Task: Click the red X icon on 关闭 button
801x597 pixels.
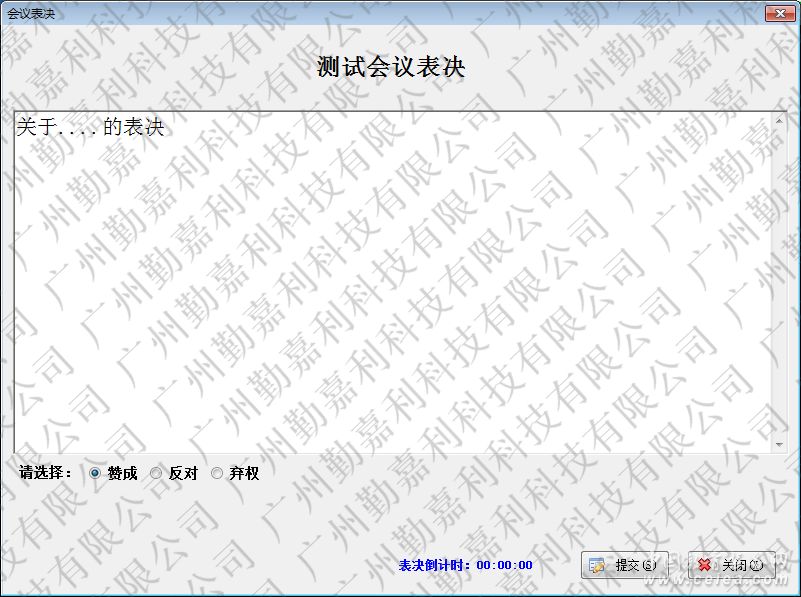Action: [706, 565]
